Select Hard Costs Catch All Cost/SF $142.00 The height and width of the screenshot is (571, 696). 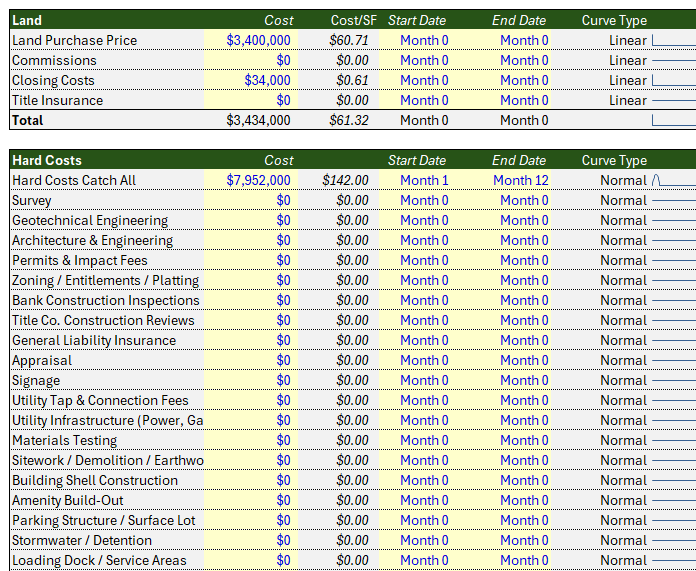(345, 180)
